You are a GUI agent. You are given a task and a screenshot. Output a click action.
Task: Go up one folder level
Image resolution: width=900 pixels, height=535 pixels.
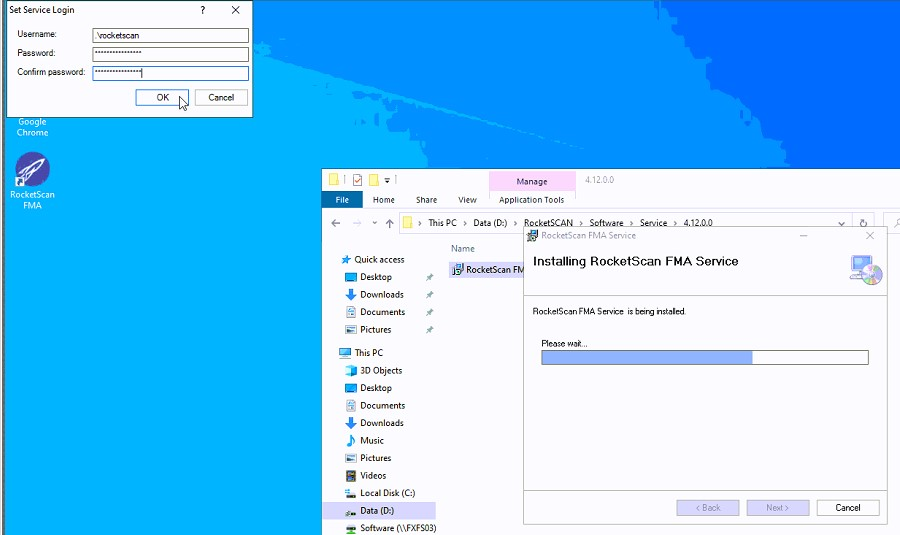[x=390, y=223]
